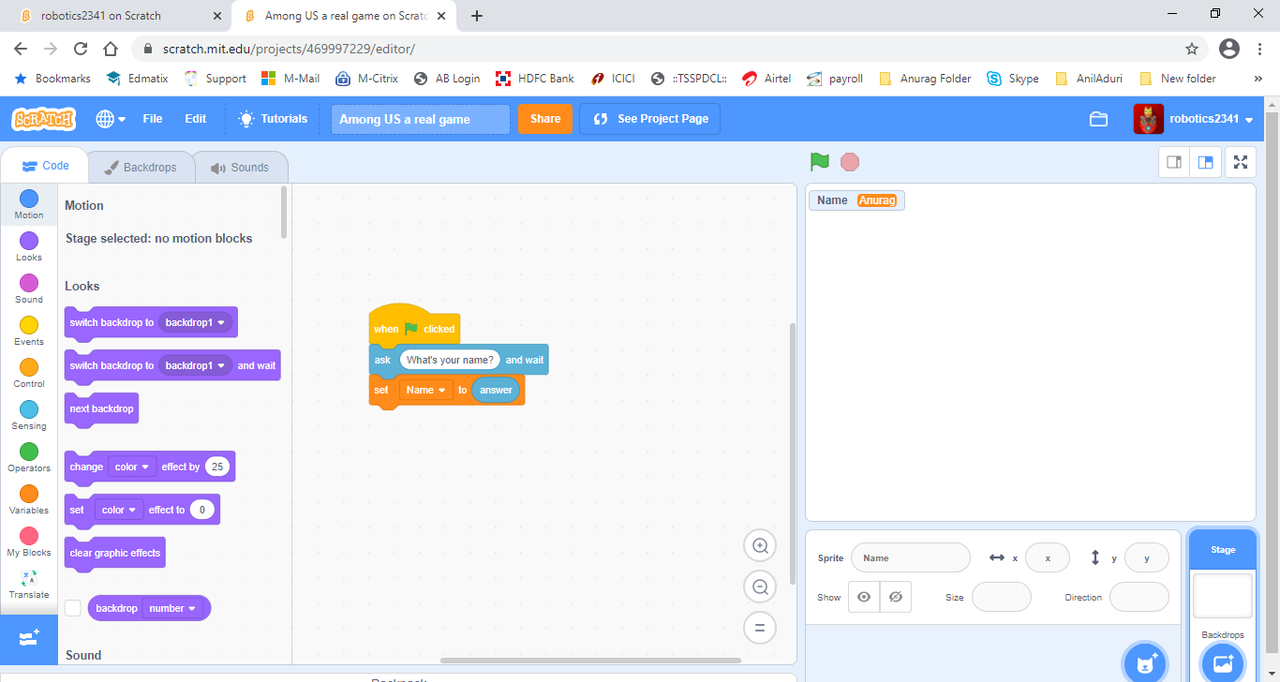Open the Variables blocks category
Image resolution: width=1280 pixels, height=682 pixels.
tap(29, 499)
